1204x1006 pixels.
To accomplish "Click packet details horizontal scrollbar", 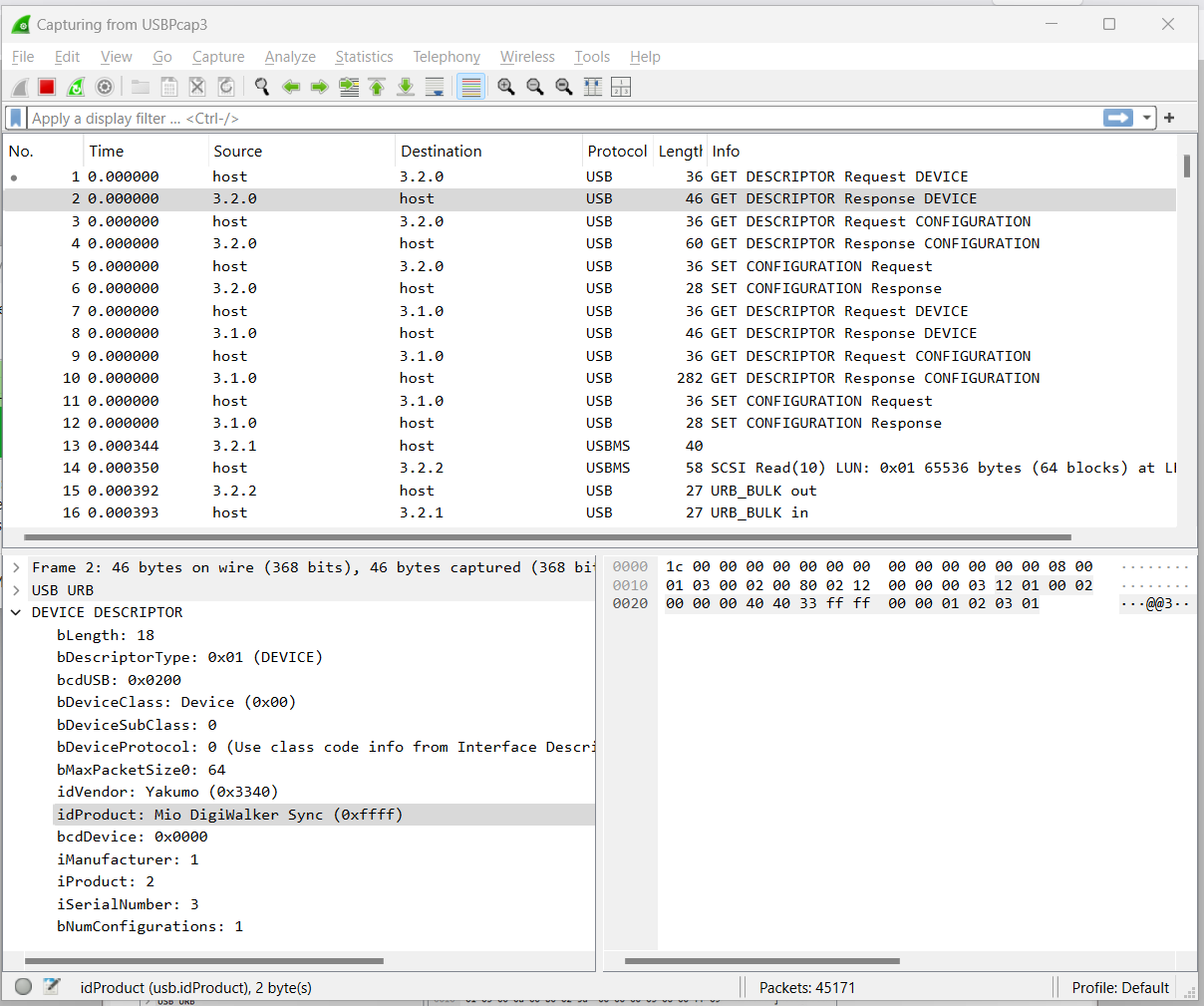I will click(203, 961).
